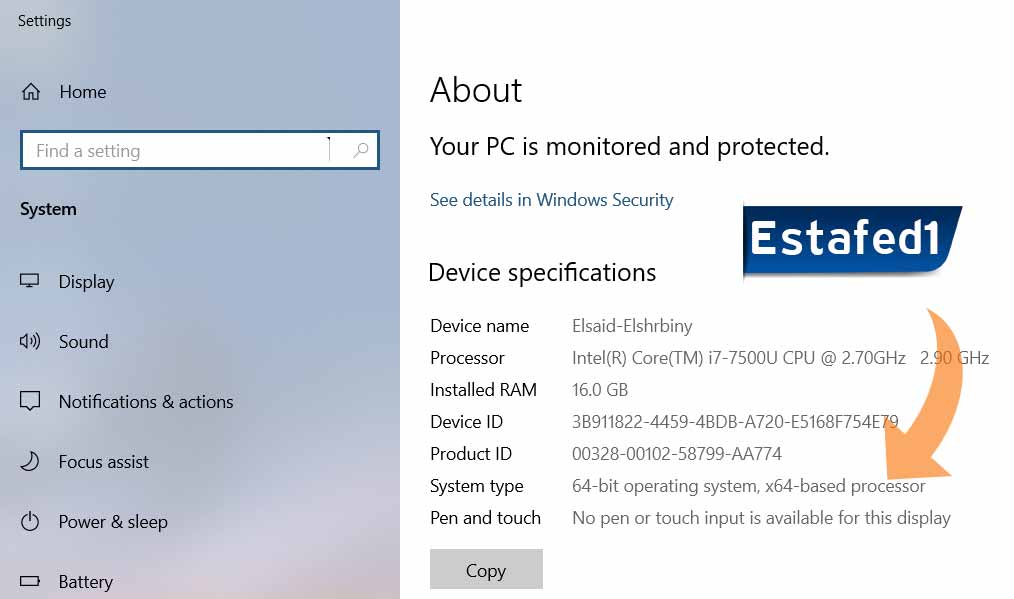Viewport: 1014px width, 599px height.
Task: Click the search magnifier icon
Action: coord(361,151)
